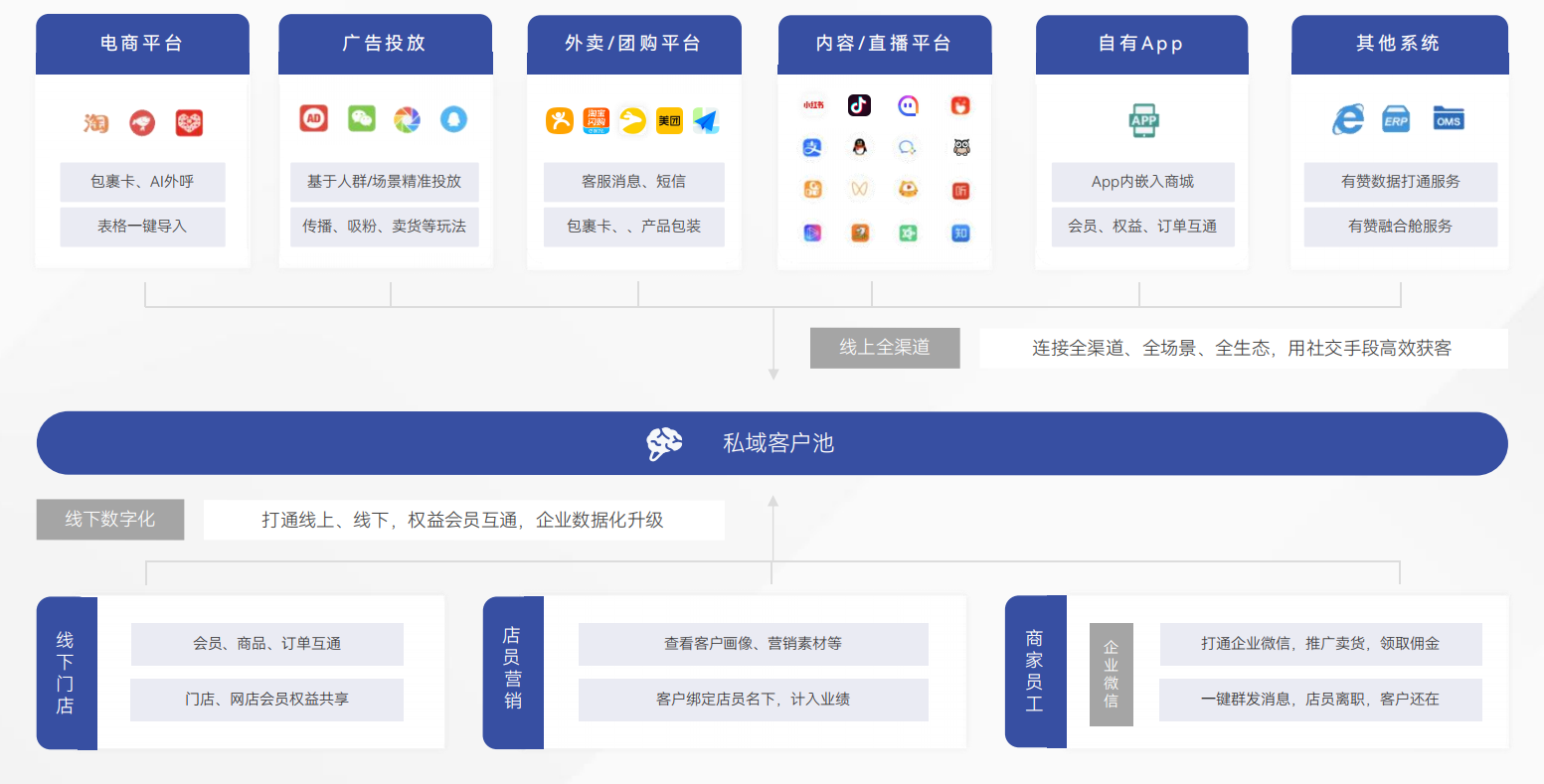Click the brain icon in 私域客户池 bar

[x=664, y=443]
